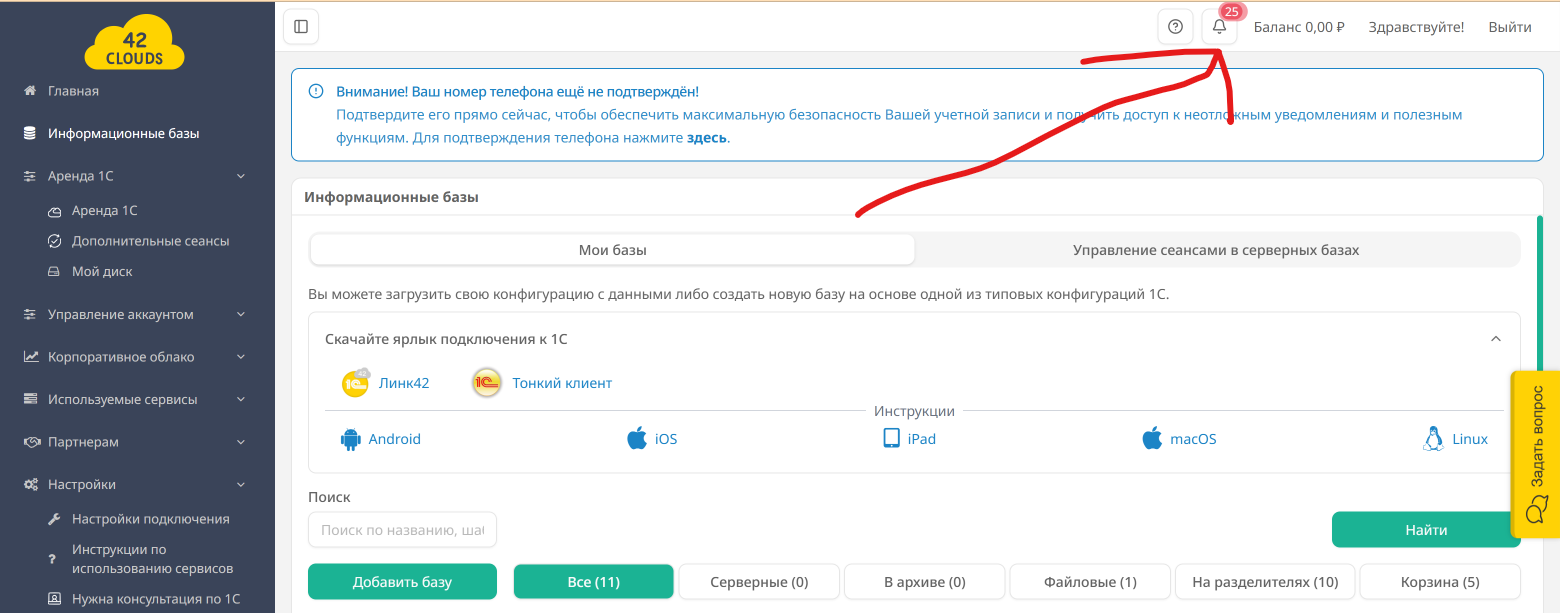Switch to Управление сеансами в серверных базах tab
The height and width of the screenshot is (613, 1560).
[1216, 250]
